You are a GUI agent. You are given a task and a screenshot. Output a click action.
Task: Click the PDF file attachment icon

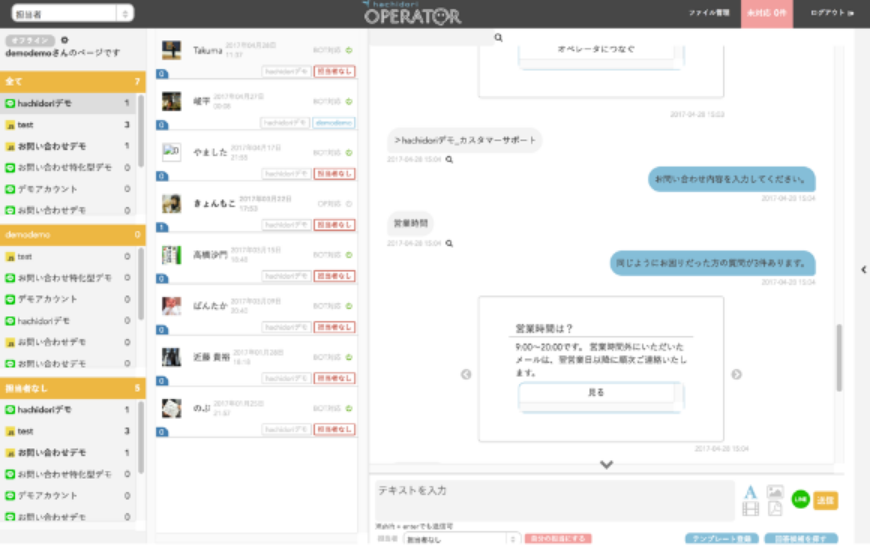pyautogui.click(x=775, y=509)
